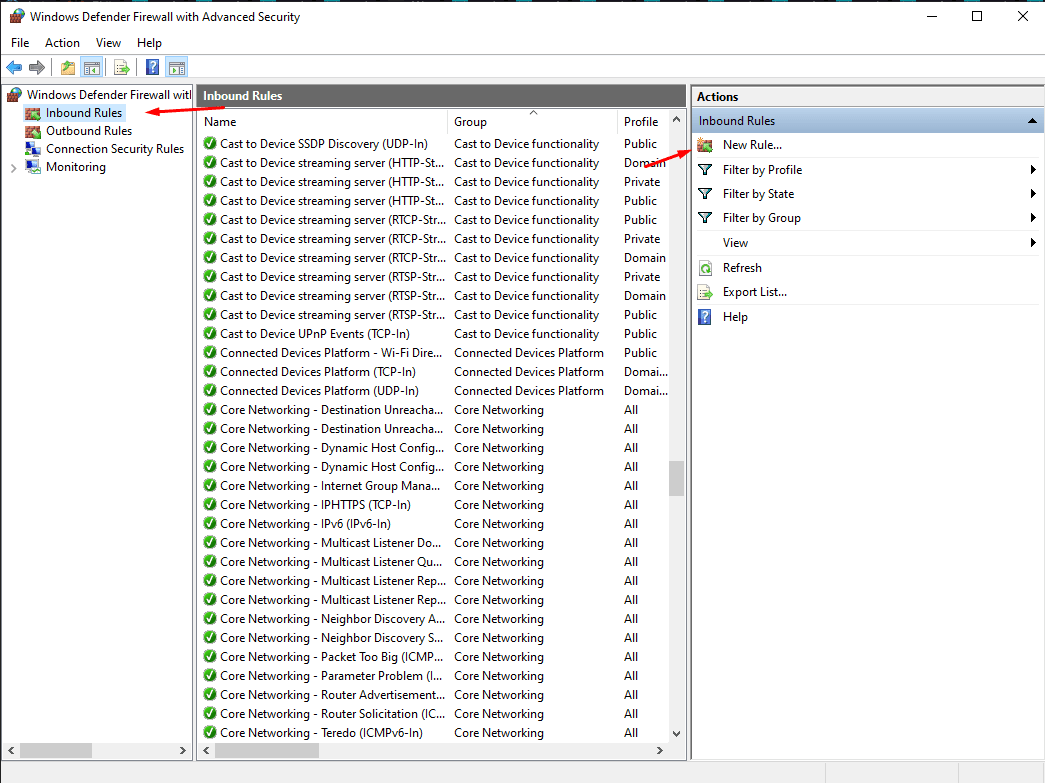Toggle the Show/Hide Action Pane toolbar button
The height and width of the screenshot is (783, 1045).
point(177,67)
